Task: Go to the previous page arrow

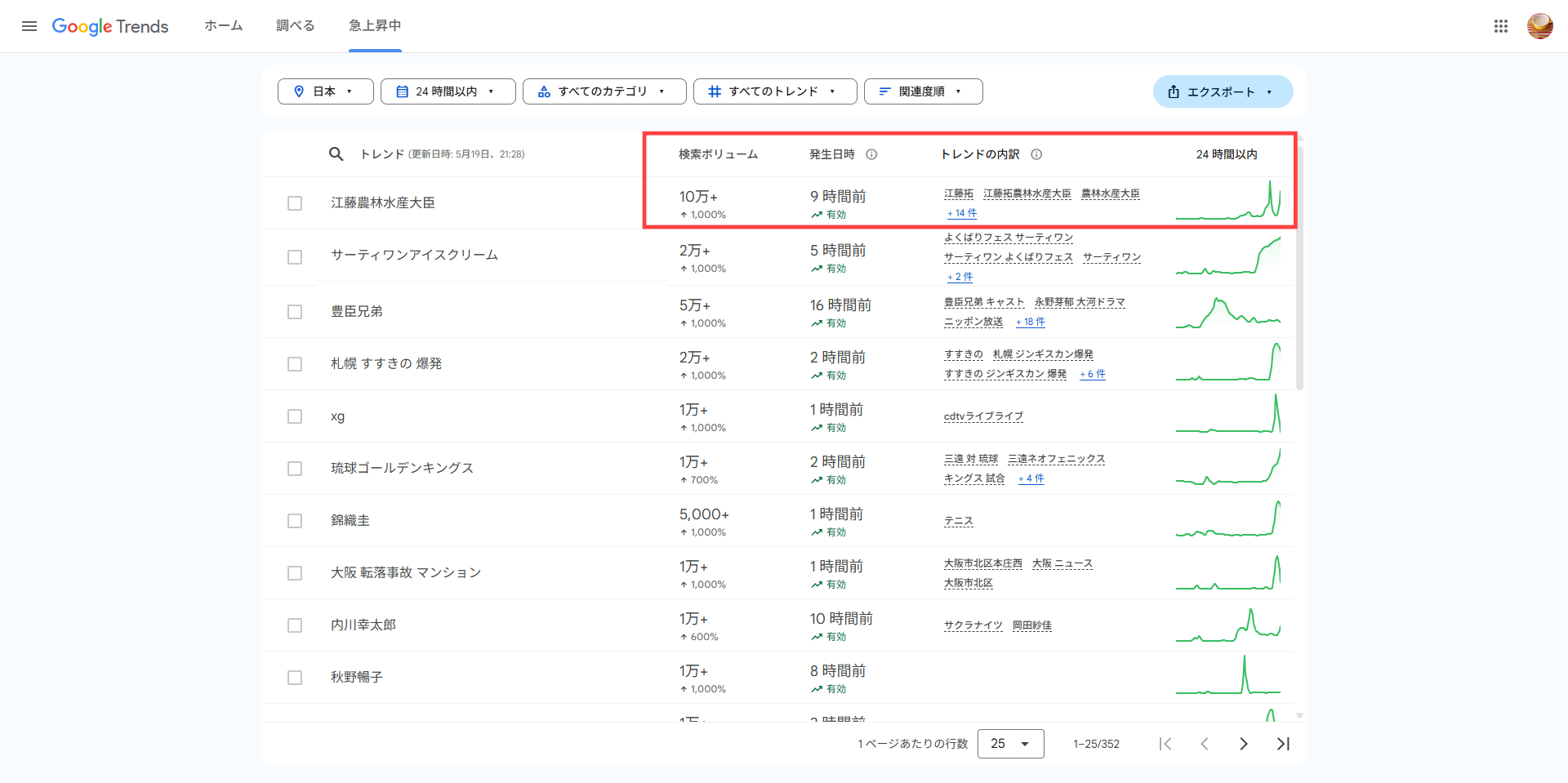Action: click(x=1204, y=744)
